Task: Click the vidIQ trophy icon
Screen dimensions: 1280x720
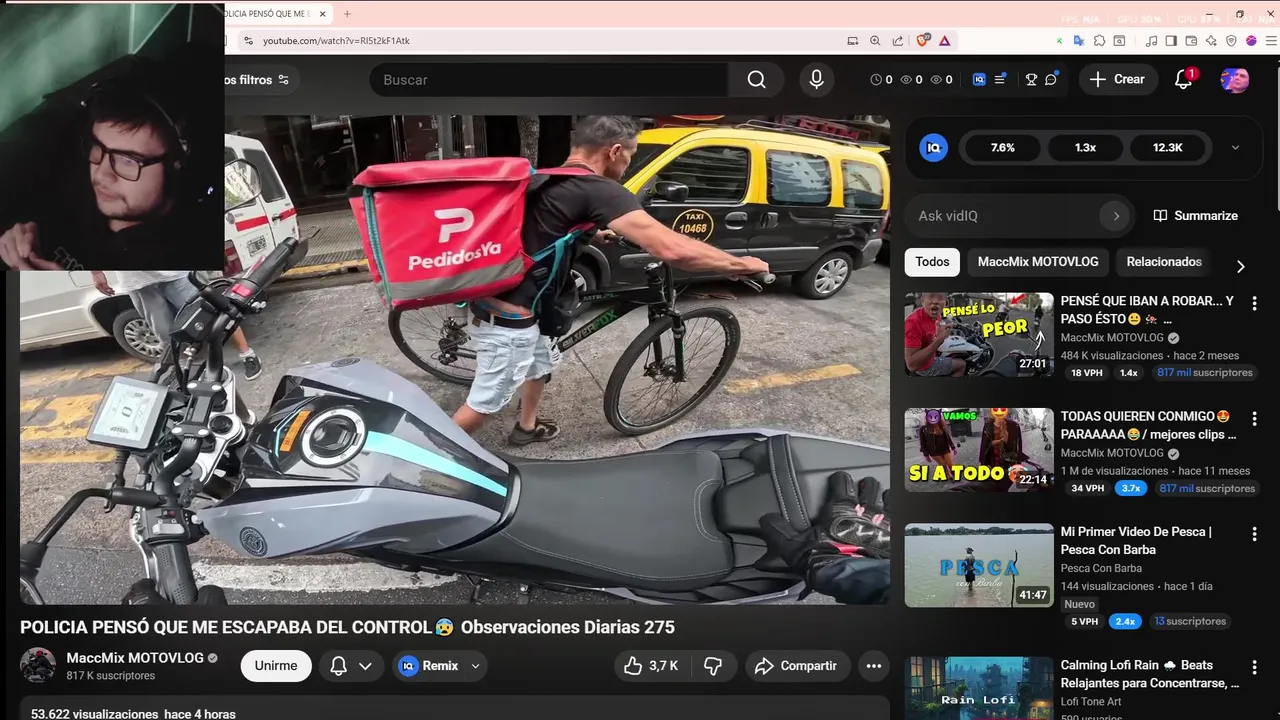Action: [1031, 80]
